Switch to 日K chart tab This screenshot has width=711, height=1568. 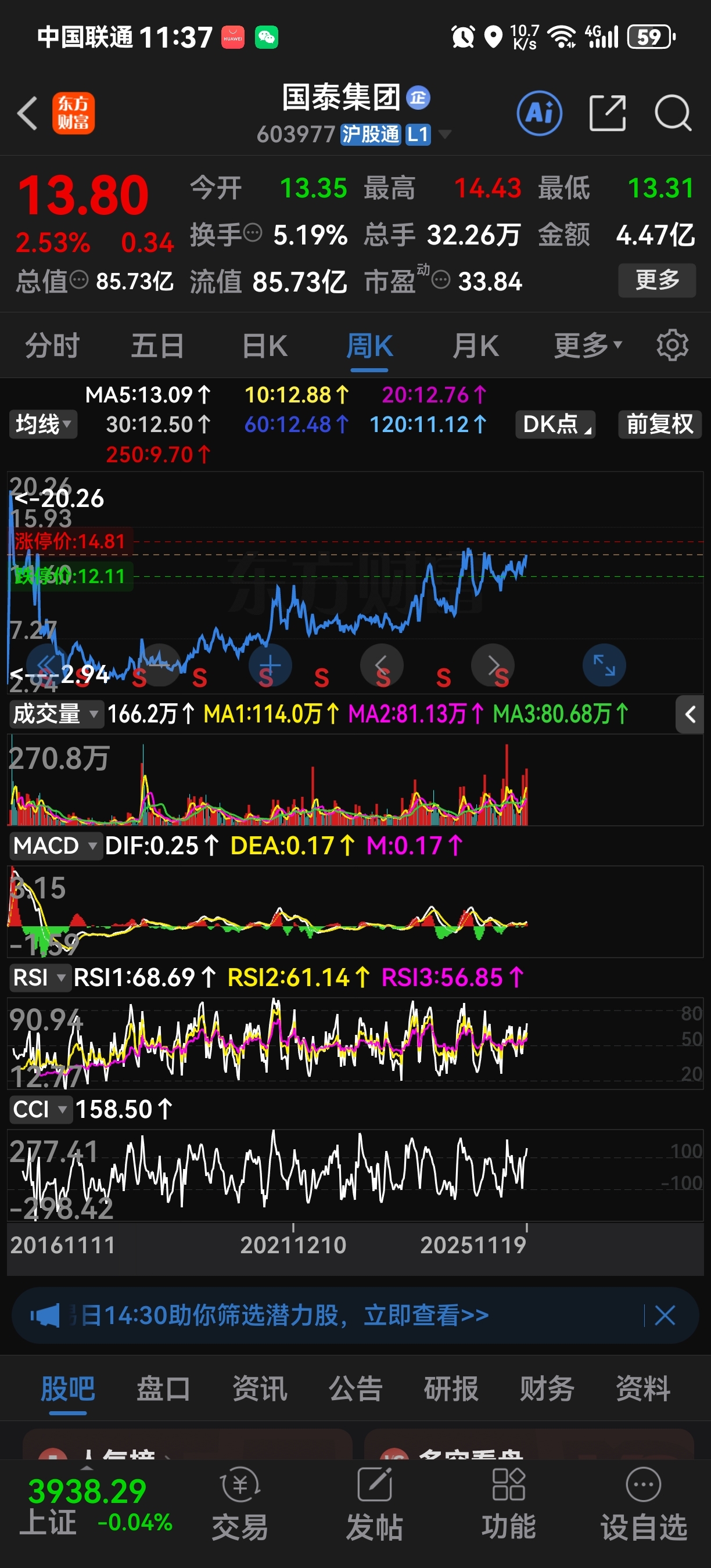click(x=264, y=345)
